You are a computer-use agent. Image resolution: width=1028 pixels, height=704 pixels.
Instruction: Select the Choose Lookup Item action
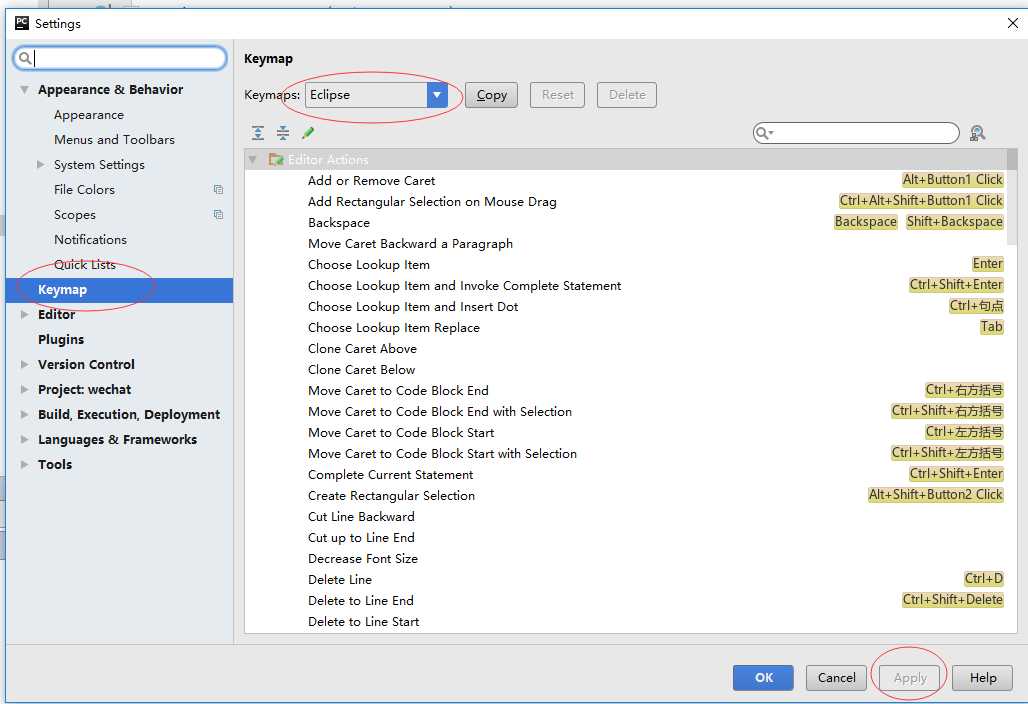pyautogui.click(x=369, y=265)
